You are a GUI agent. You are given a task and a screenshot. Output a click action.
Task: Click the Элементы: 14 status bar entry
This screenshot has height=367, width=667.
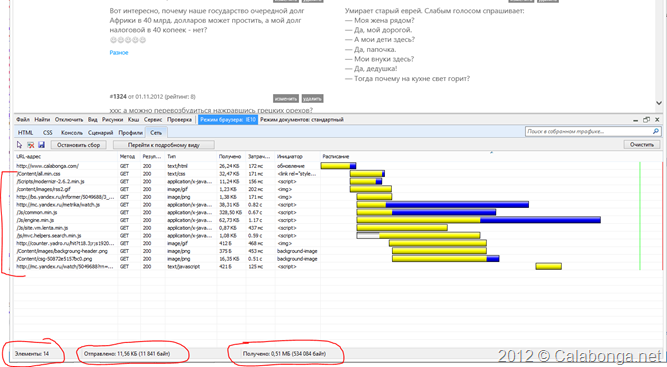32,353
